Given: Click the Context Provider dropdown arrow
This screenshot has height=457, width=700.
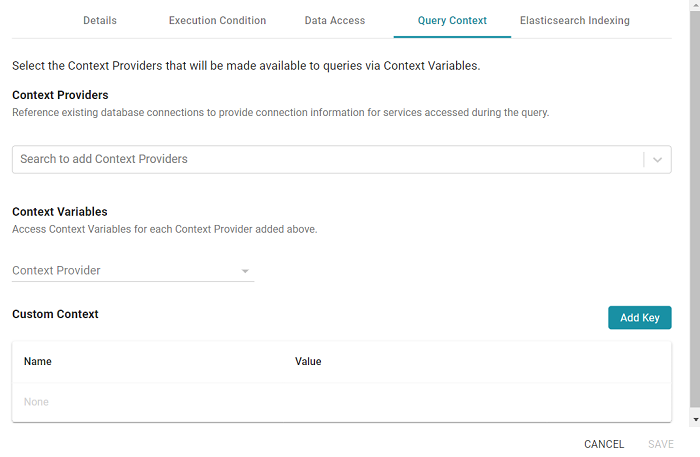Looking at the screenshot, I should [245, 271].
